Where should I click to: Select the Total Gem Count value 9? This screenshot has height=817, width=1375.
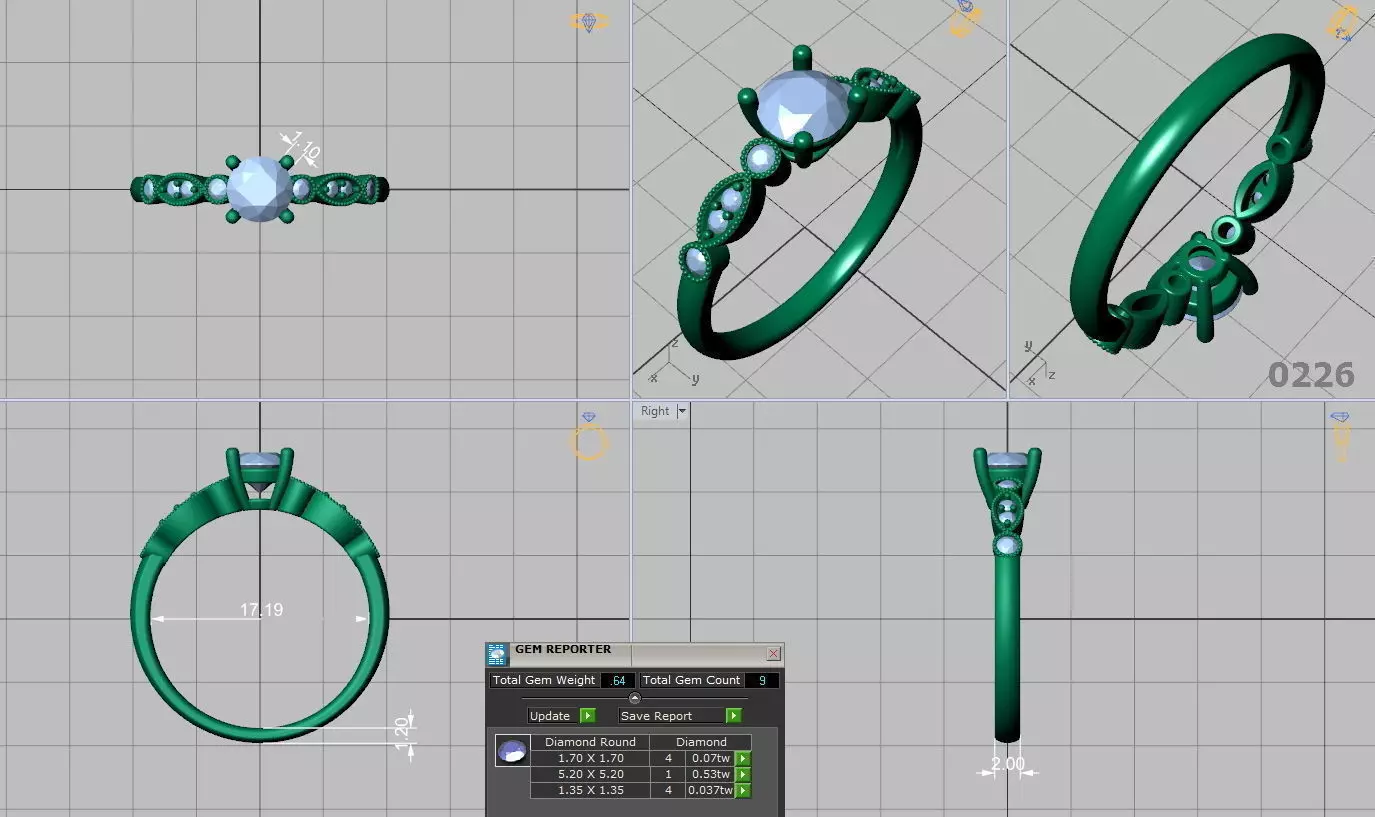[762, 680]
